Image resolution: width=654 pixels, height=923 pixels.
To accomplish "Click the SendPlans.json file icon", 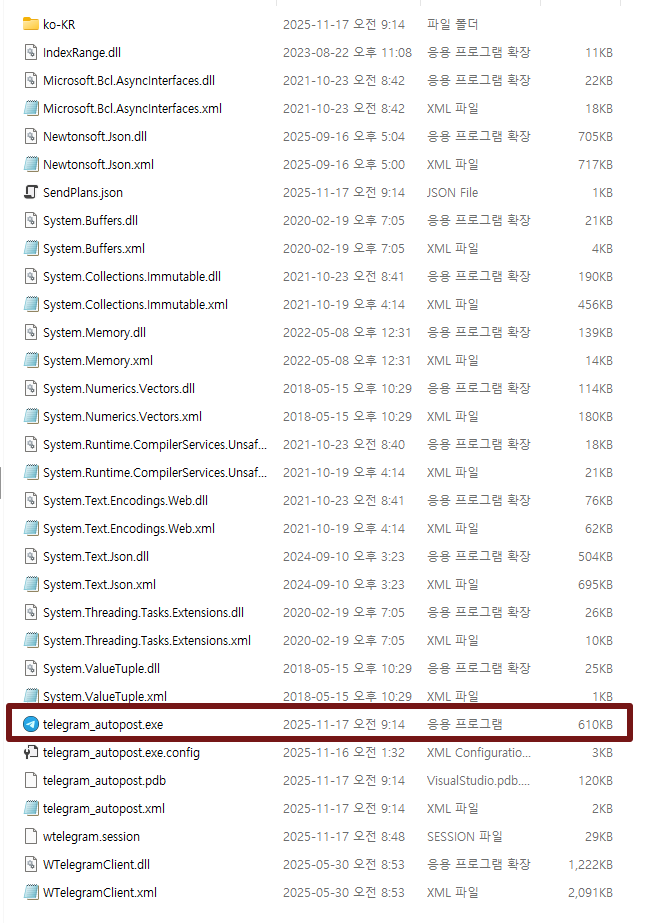I will [x=31, y=192].
